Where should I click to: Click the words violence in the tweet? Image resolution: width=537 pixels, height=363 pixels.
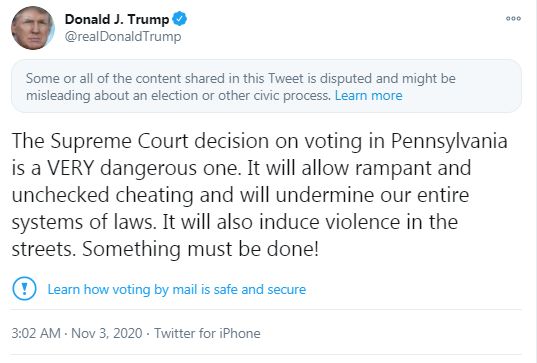(x=363, y=222)
